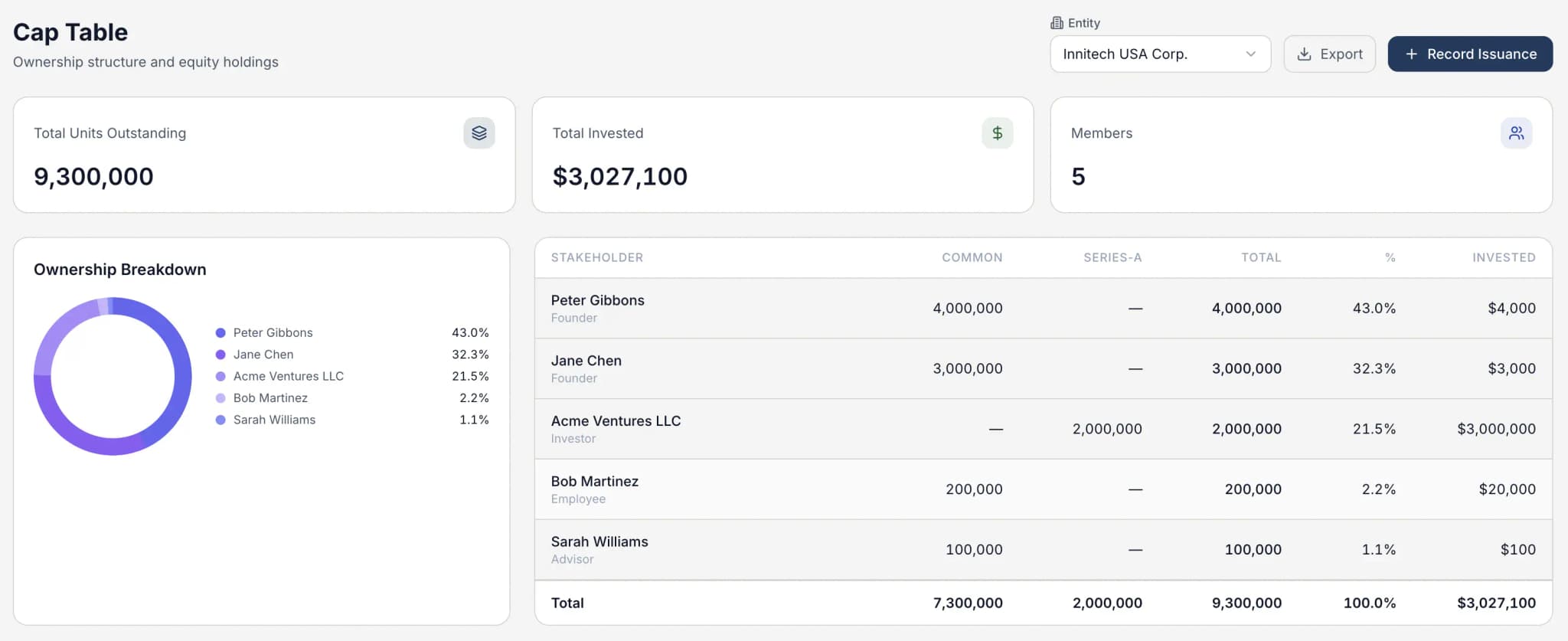Click Bob Martinez legend color dot
1568x641 pixels.
pyautogui.click(x=220, y=398)
